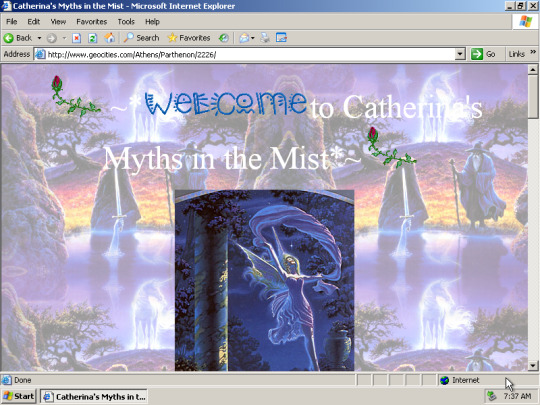
Task: Click the Welcome graphic banner
Action: (x=226, y=104)
